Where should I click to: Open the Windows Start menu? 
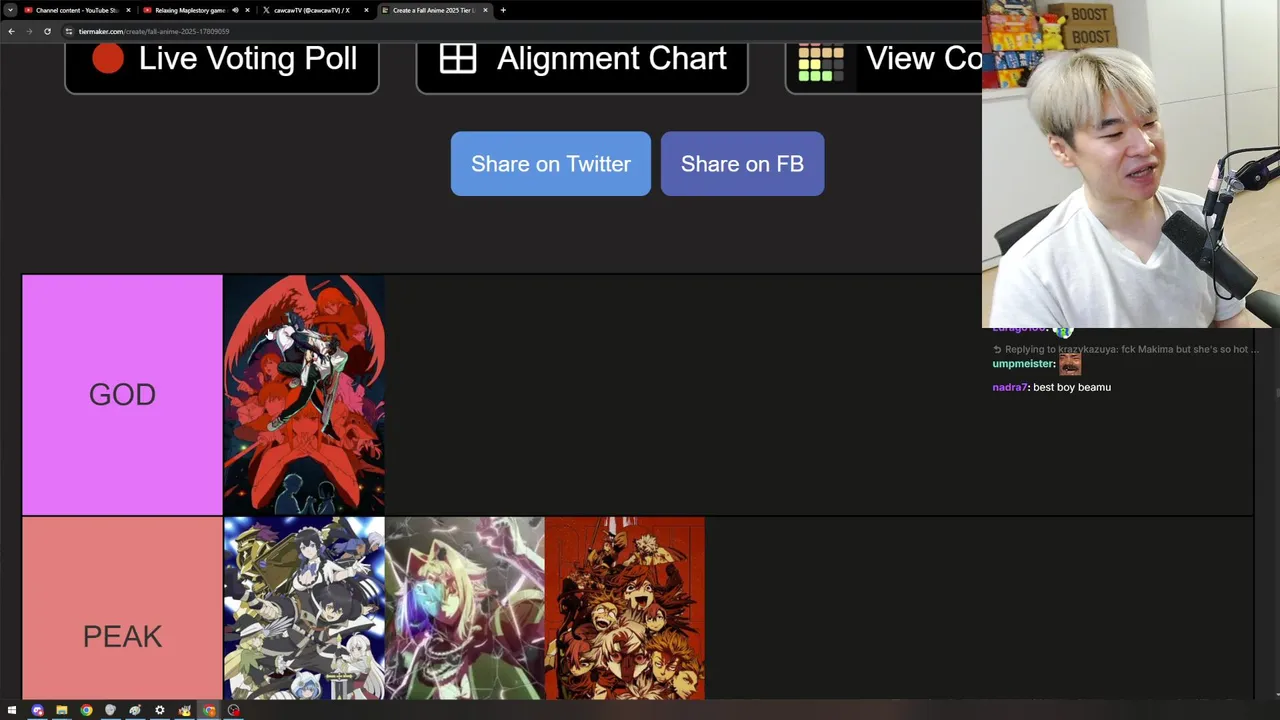coord(12,711)
